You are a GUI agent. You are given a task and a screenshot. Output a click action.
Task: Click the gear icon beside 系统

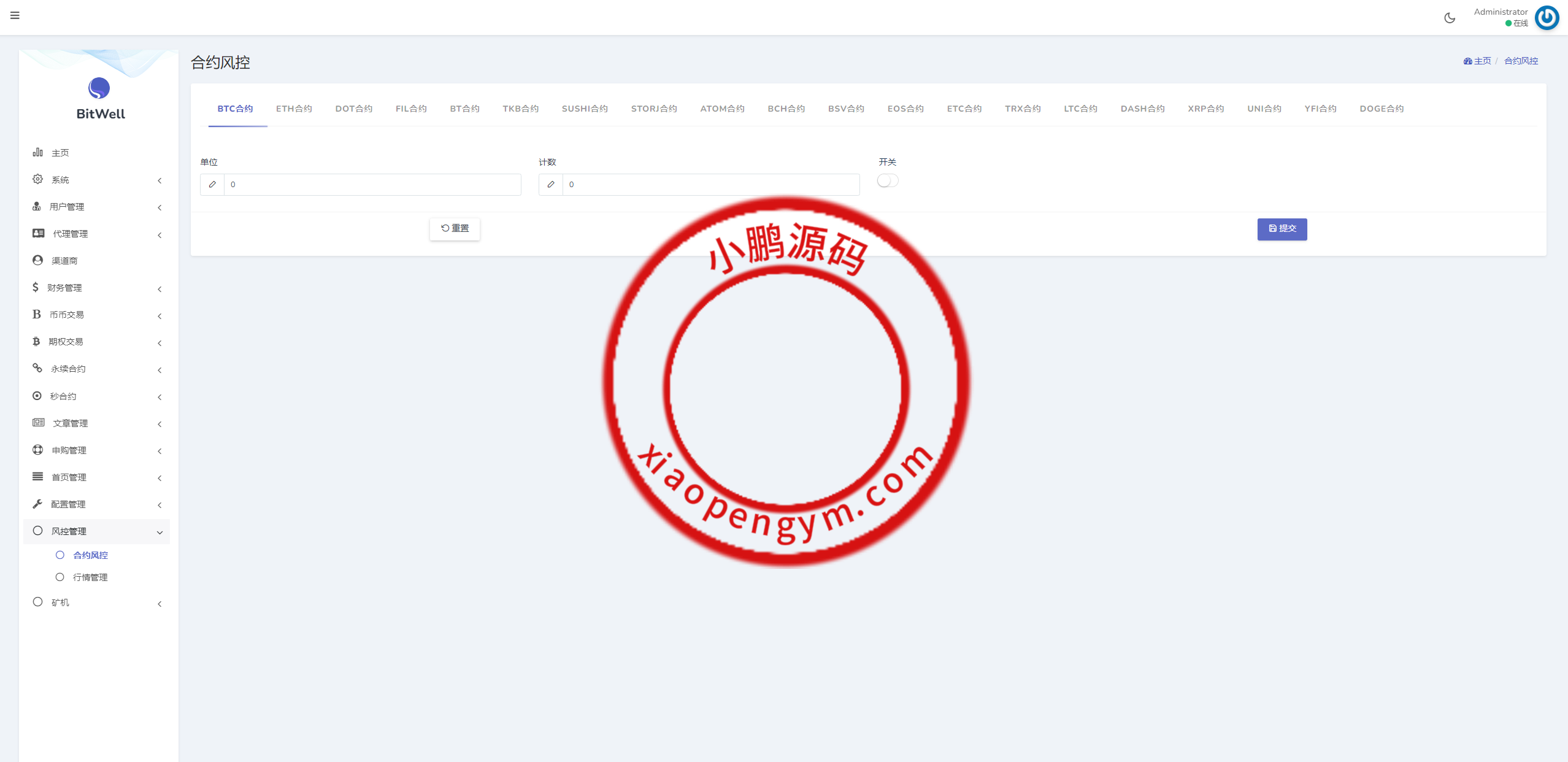click(37, 179)
